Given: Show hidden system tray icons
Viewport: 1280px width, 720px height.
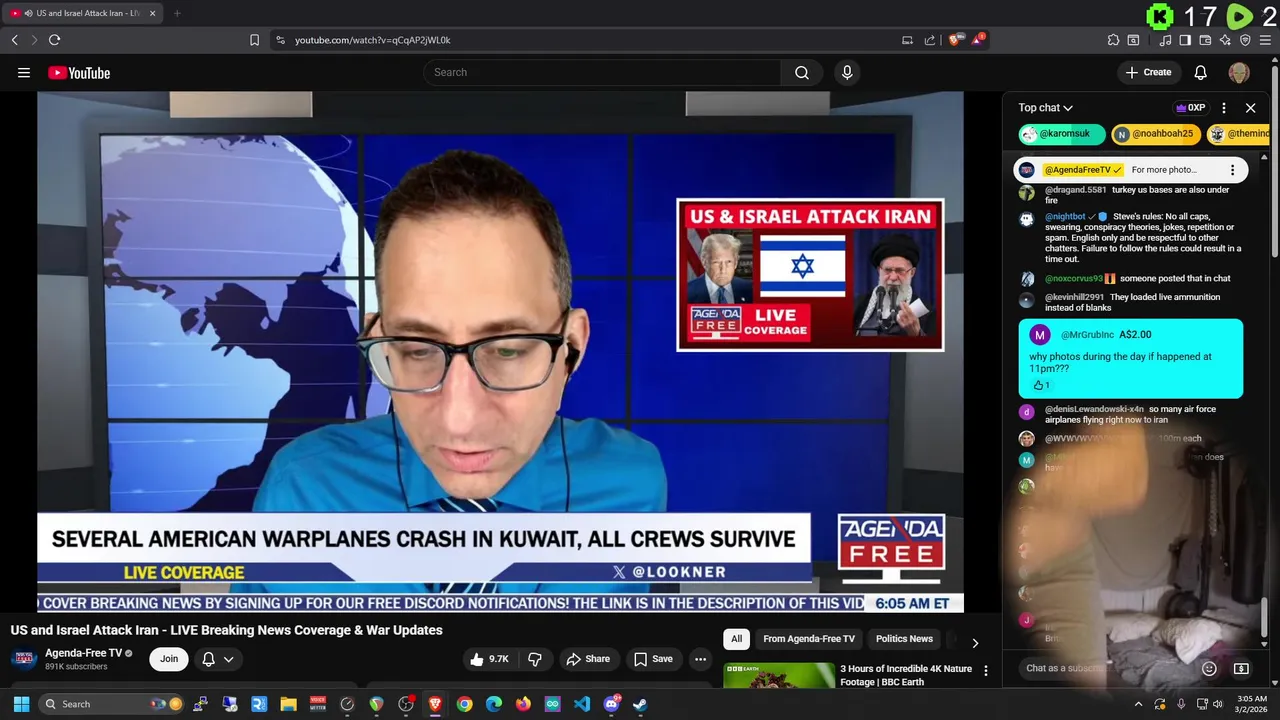Looking at the screenshot, I should click(1138, 704).
